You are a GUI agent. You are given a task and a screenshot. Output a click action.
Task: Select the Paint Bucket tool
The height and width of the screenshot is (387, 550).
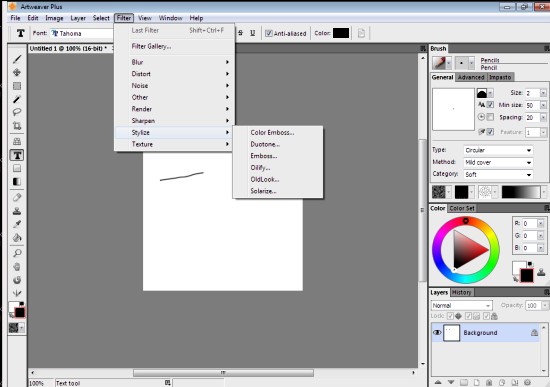[x=17, y=238]
